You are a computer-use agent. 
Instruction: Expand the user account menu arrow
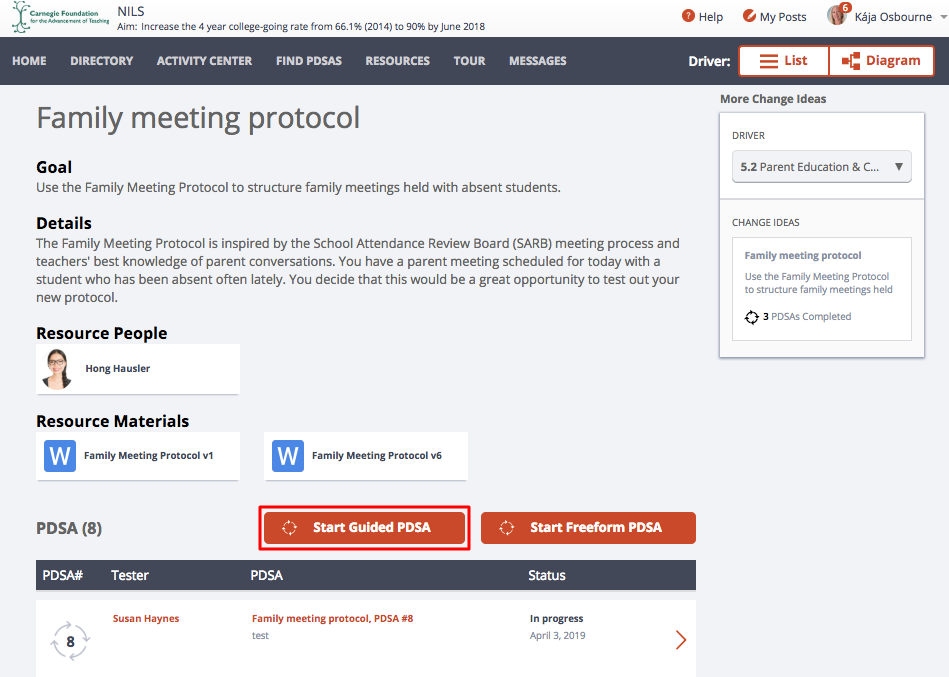(x=943, y=18)
